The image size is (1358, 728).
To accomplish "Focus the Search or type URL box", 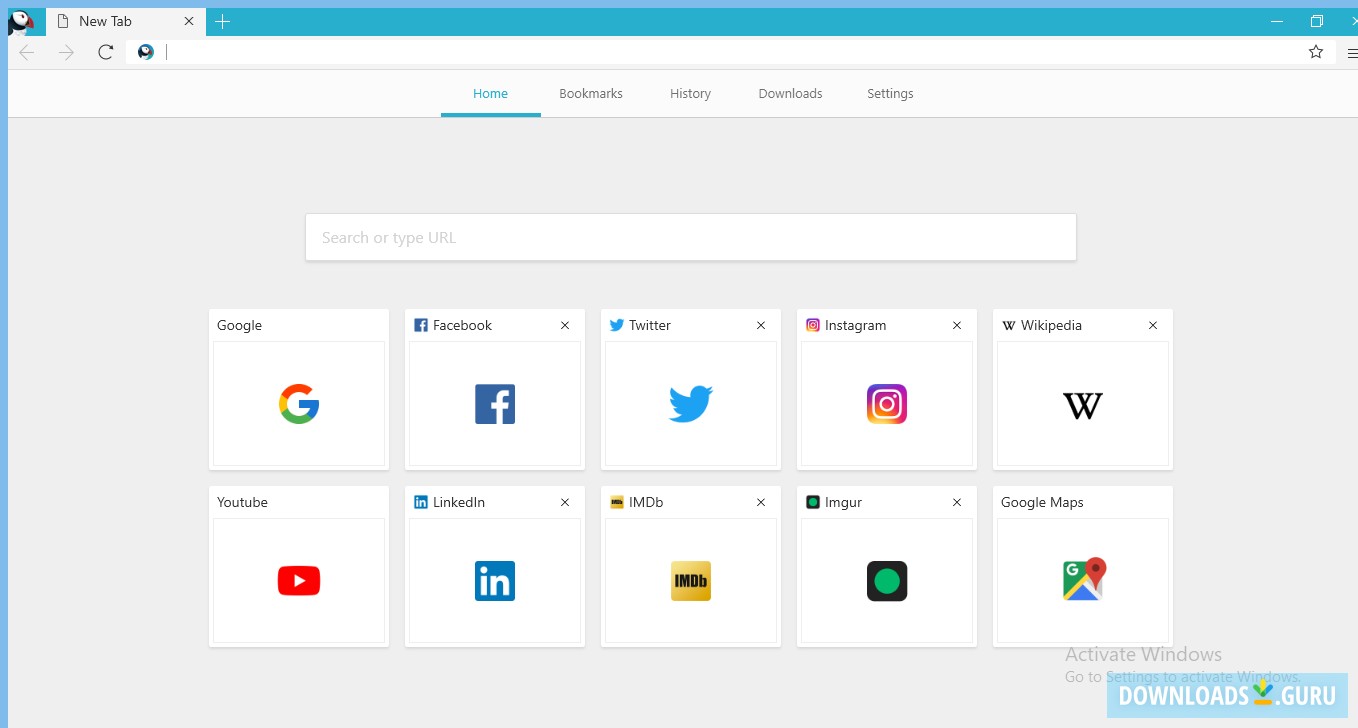I will [x=691, y=237].
